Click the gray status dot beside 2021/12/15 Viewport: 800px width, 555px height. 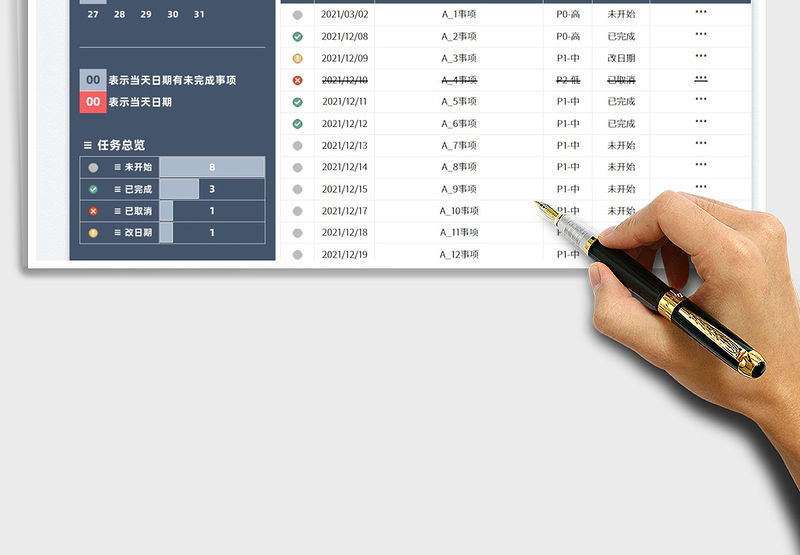297,189
